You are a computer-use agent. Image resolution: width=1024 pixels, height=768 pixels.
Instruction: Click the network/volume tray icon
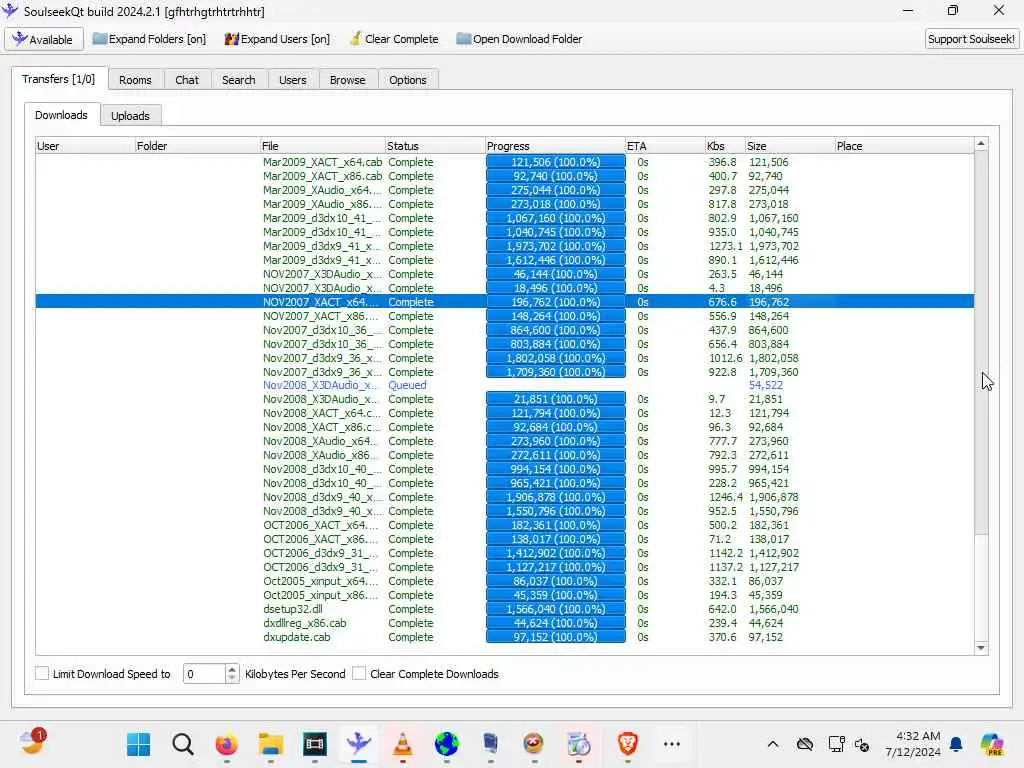coord(837,744)
